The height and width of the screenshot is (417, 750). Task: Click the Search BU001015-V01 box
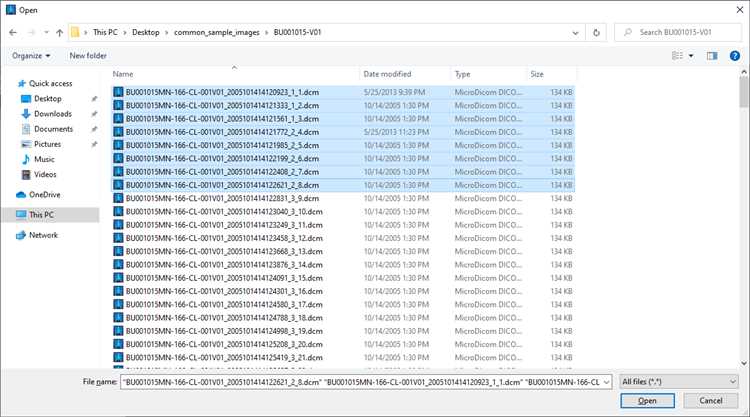coord(678,33)
